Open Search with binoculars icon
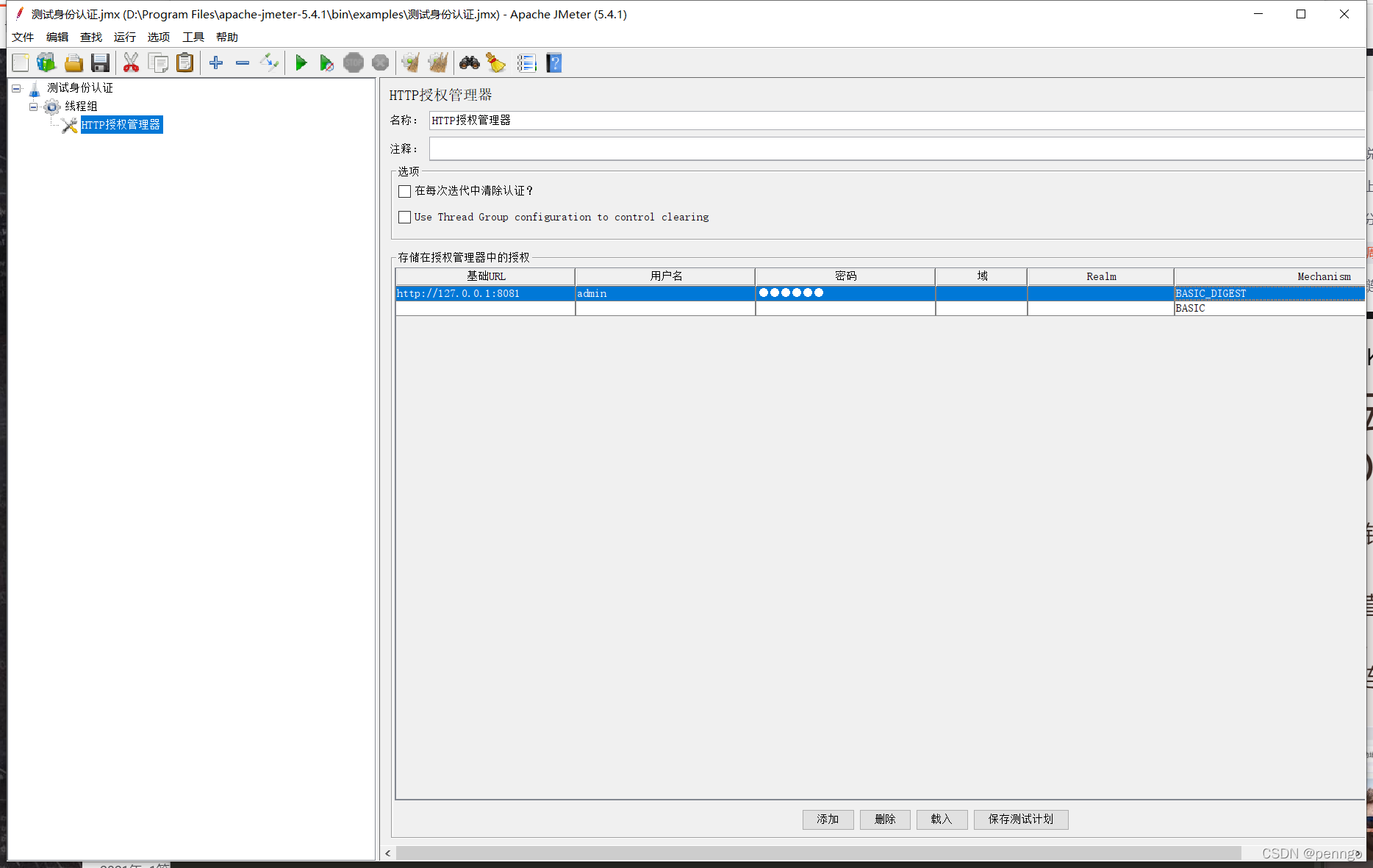 point(470,63)
